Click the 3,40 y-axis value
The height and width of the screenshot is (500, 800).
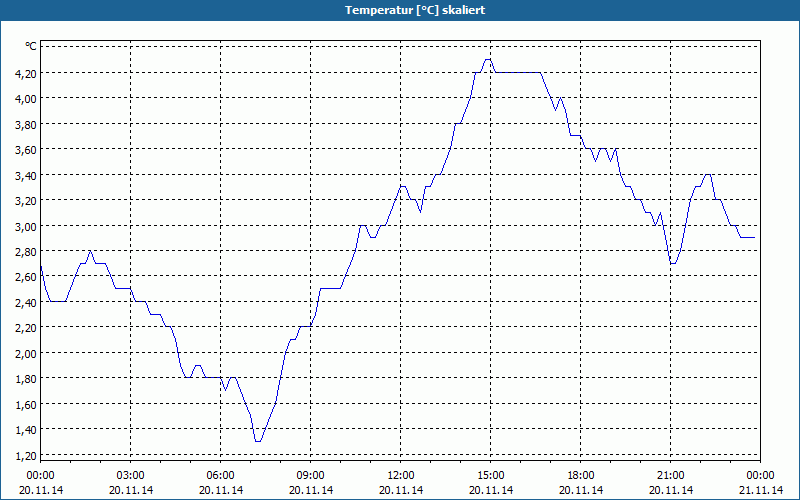(26, 175)
